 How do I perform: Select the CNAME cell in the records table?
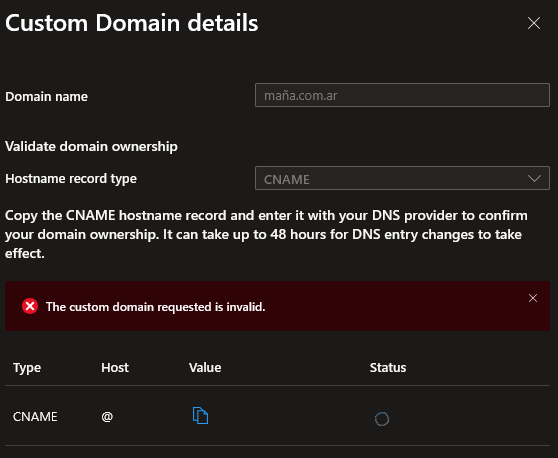35,416
